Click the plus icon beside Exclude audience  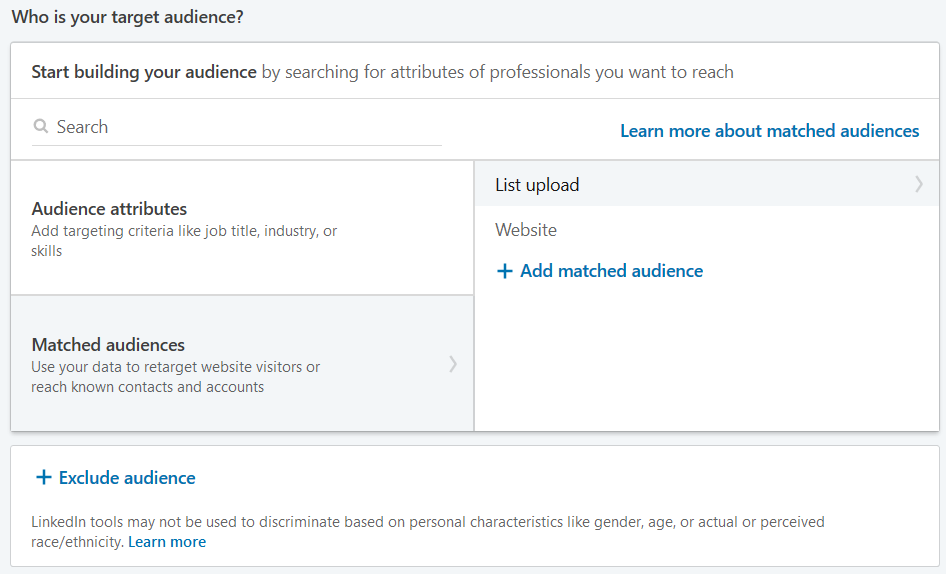(x=43, y=477)
